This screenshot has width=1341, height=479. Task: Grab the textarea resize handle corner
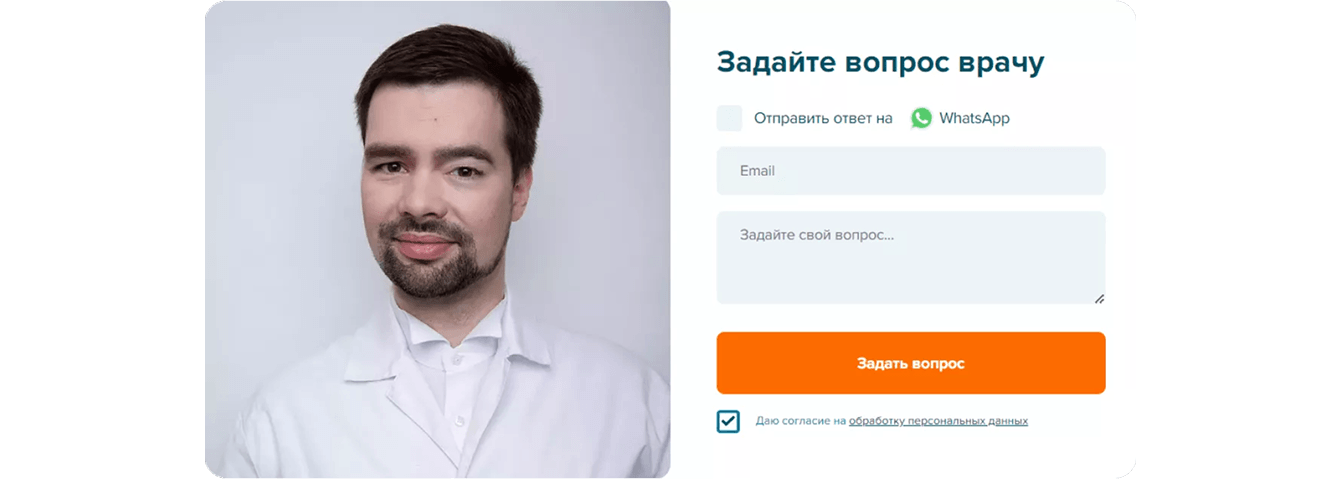click(1099, 297)
